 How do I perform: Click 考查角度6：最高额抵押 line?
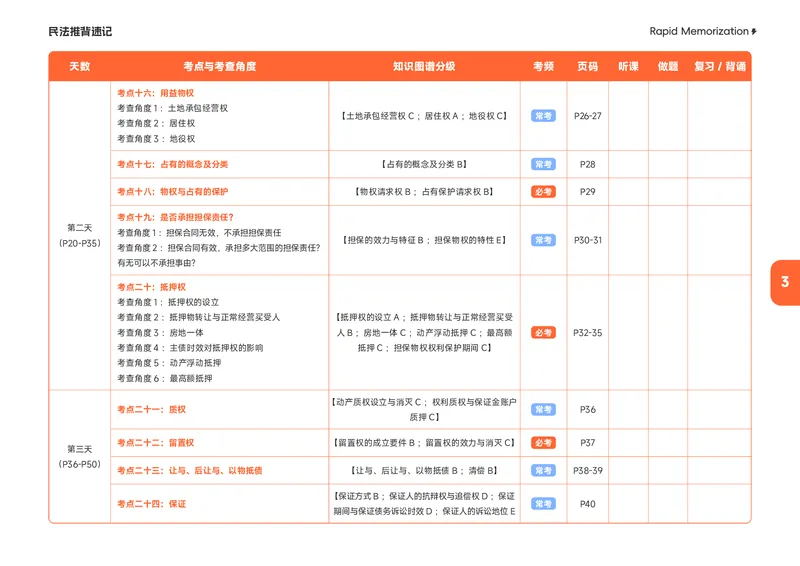pyautogui.click(x=165, y=379)
